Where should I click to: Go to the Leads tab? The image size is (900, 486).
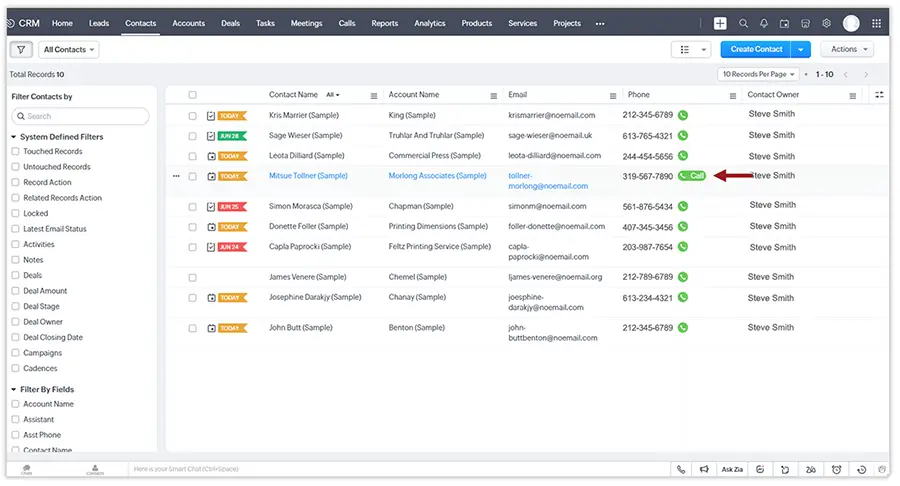coord(99,24)
